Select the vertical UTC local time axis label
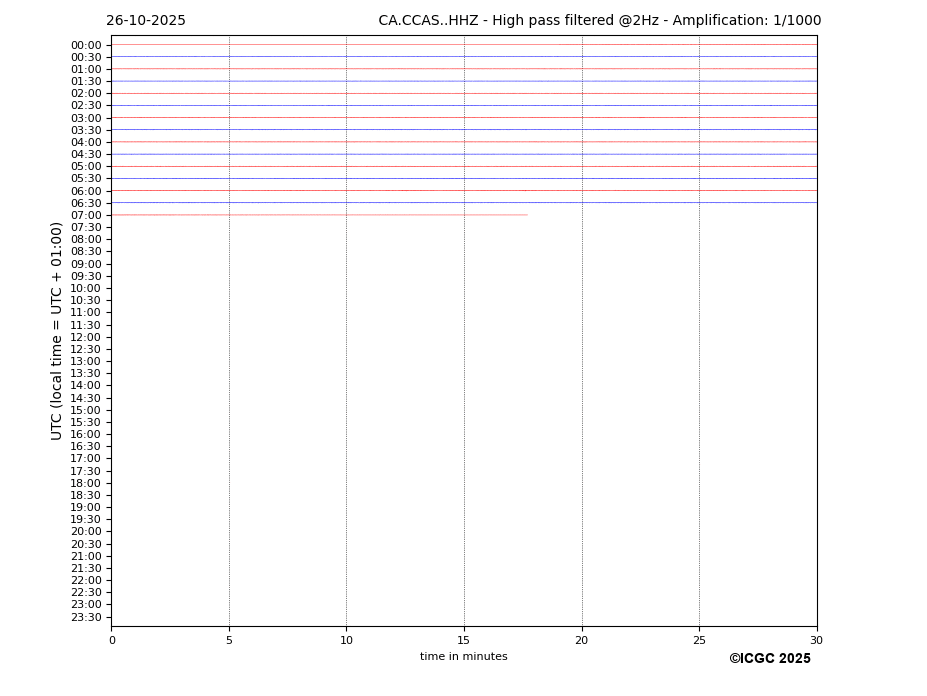Image resolution: width=927 pixels, height=696 pixels. 57,331
